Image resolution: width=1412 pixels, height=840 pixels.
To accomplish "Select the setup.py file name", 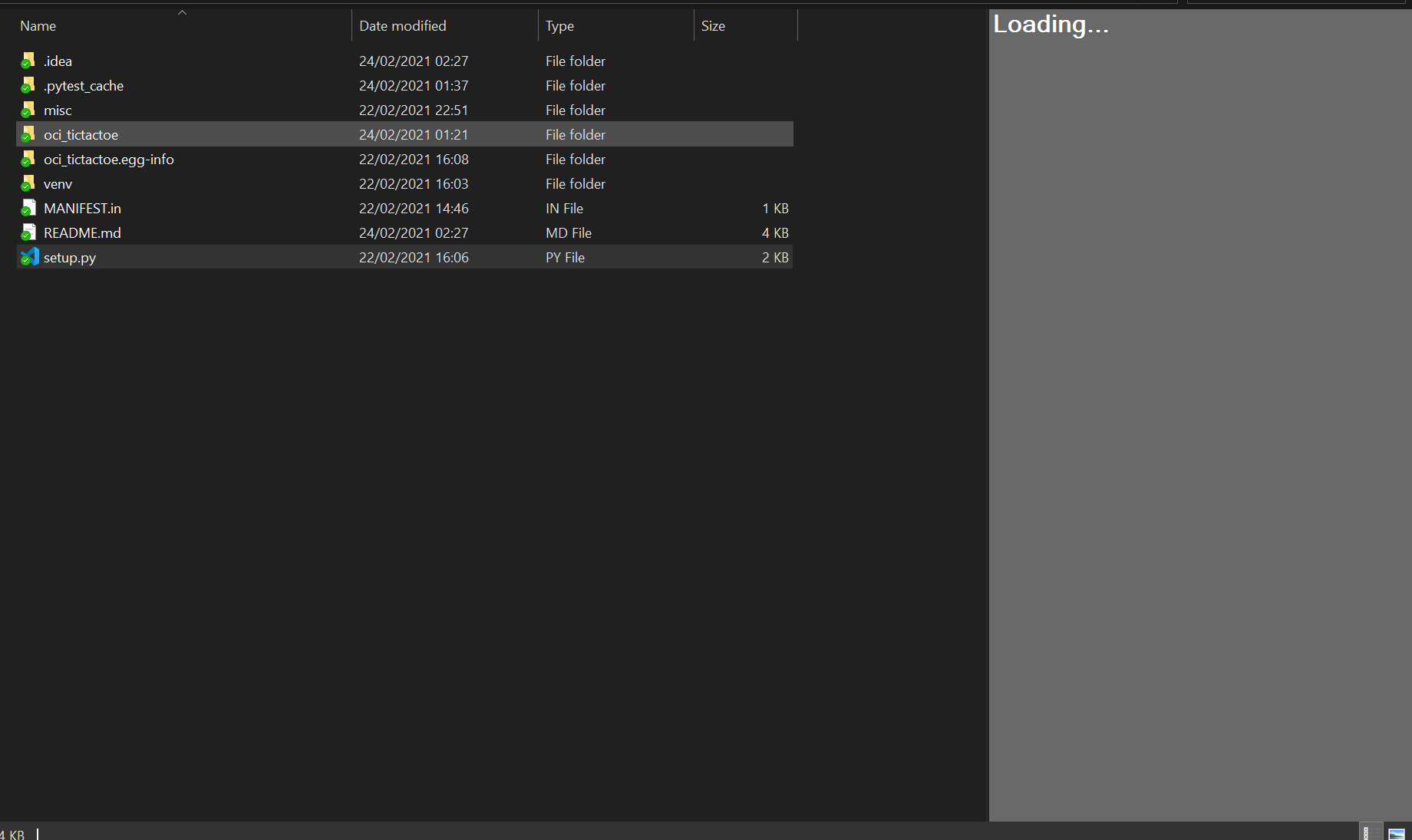I will pos(70,257).
